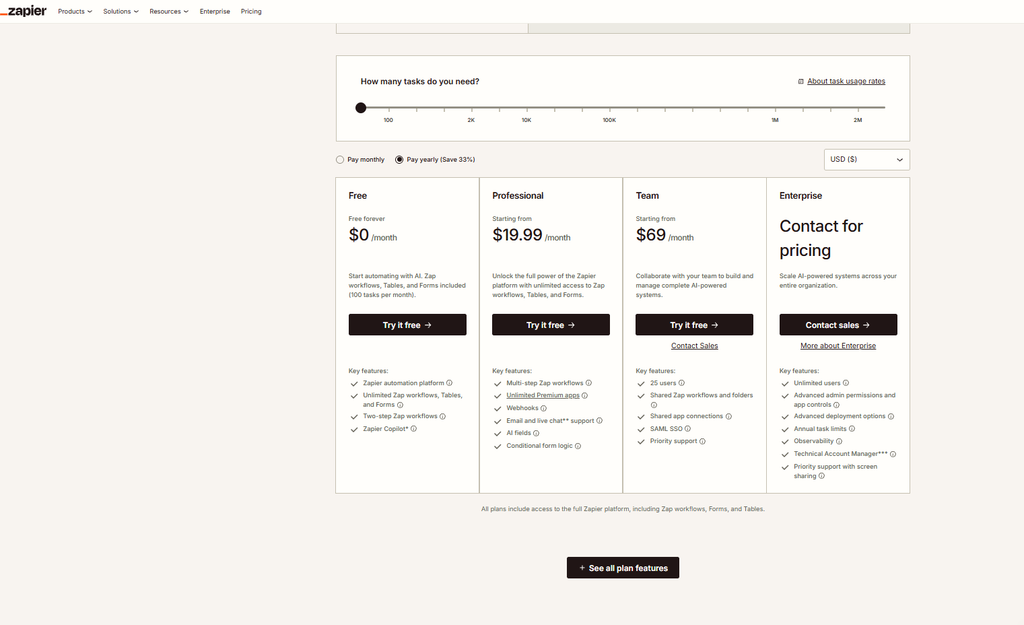The image size is (1024, 625).
Task: Expand the Resources menu
Action: pyautogui.click(x=168, y=11)
